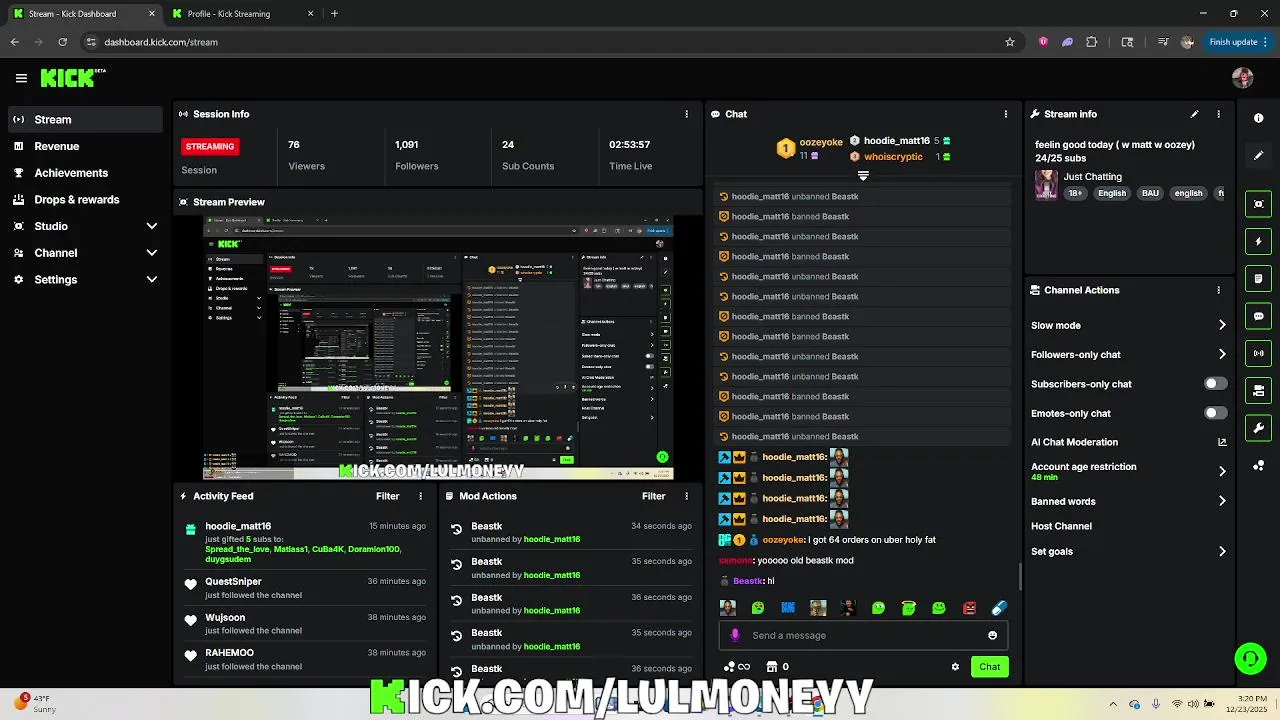The image size is (1280, 720).
Task: Open the Mod Actions three-dot menu
Action: click(x=686, y=496)
